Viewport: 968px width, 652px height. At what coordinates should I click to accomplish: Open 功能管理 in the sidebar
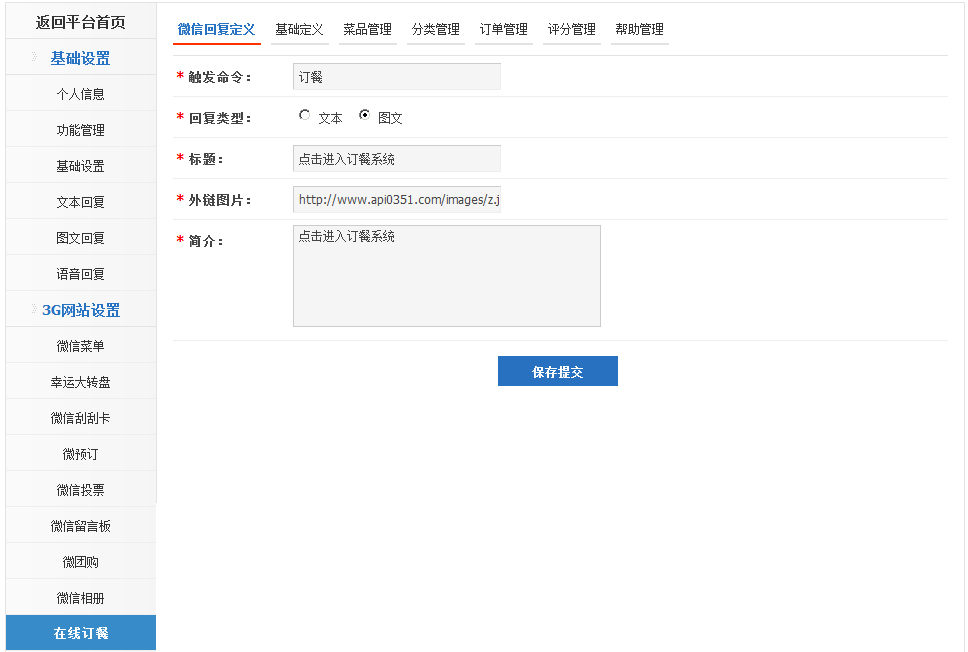(x=78, y=129)
